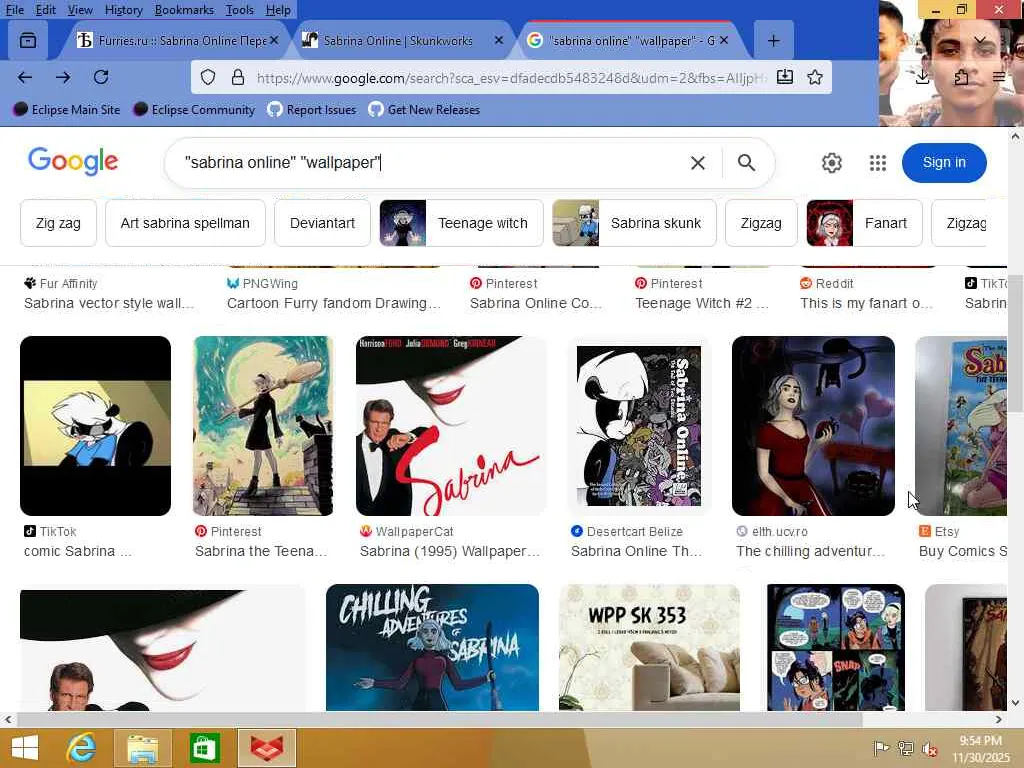Click the Google logo
This screenshot has height=768, width=1024.
[x=73, y=161]
